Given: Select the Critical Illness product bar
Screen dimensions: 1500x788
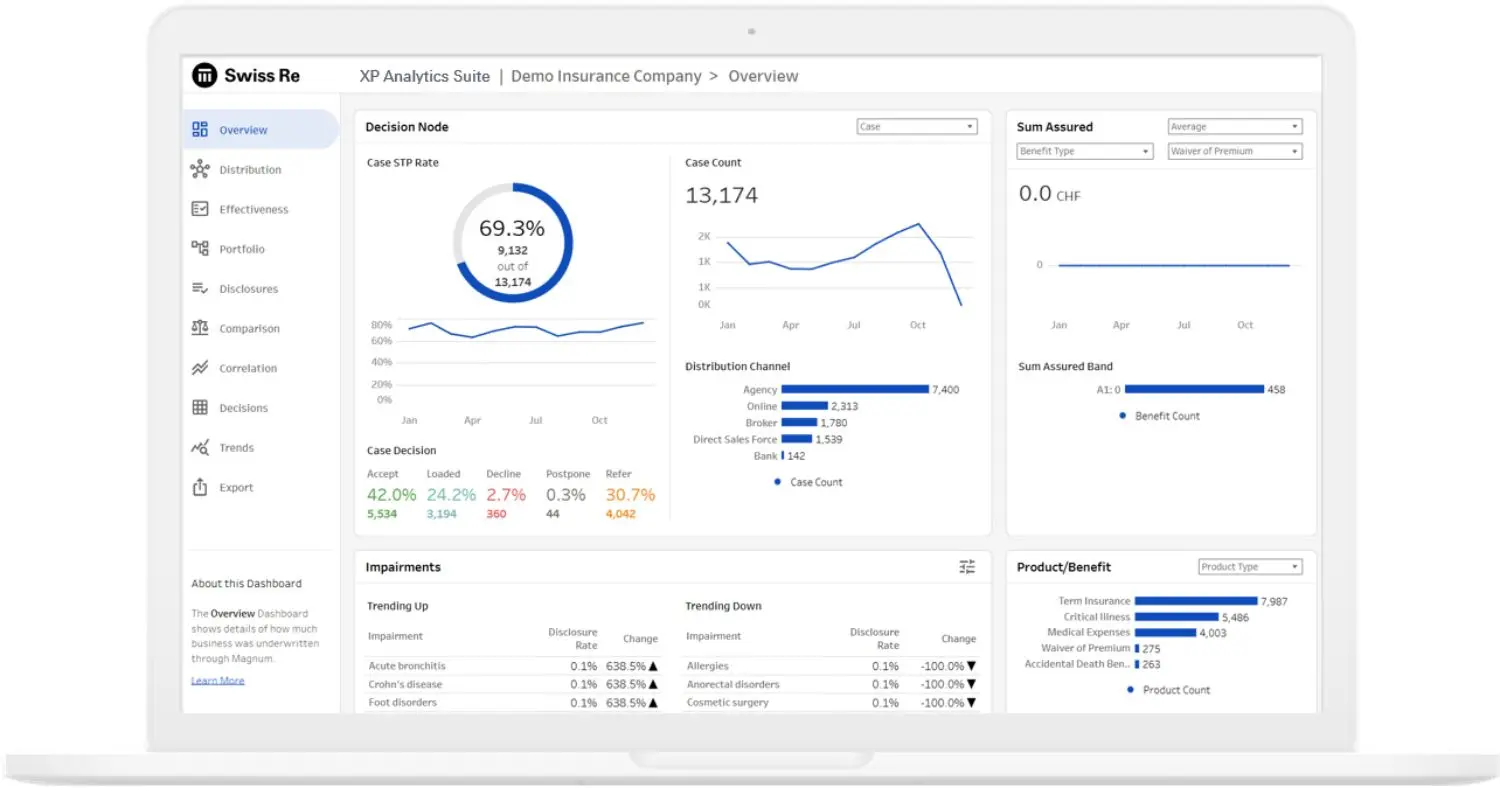Looking at the screenshot, I should tap(1177, 617).
